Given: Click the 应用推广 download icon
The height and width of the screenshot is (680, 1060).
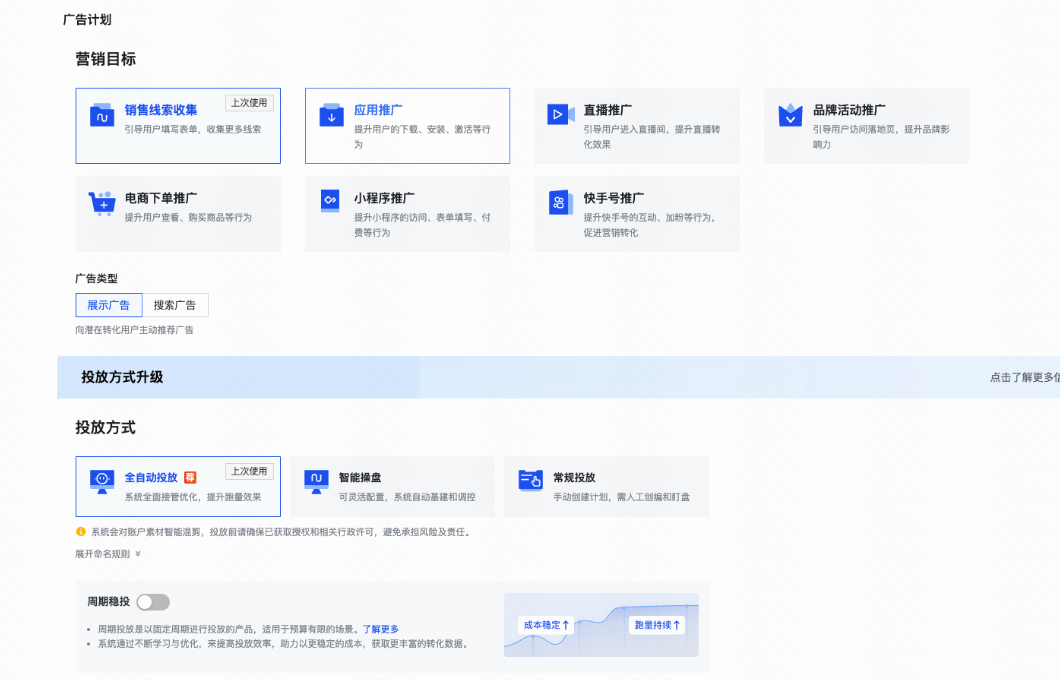Looking at the screenshot, I should (331, 113).
